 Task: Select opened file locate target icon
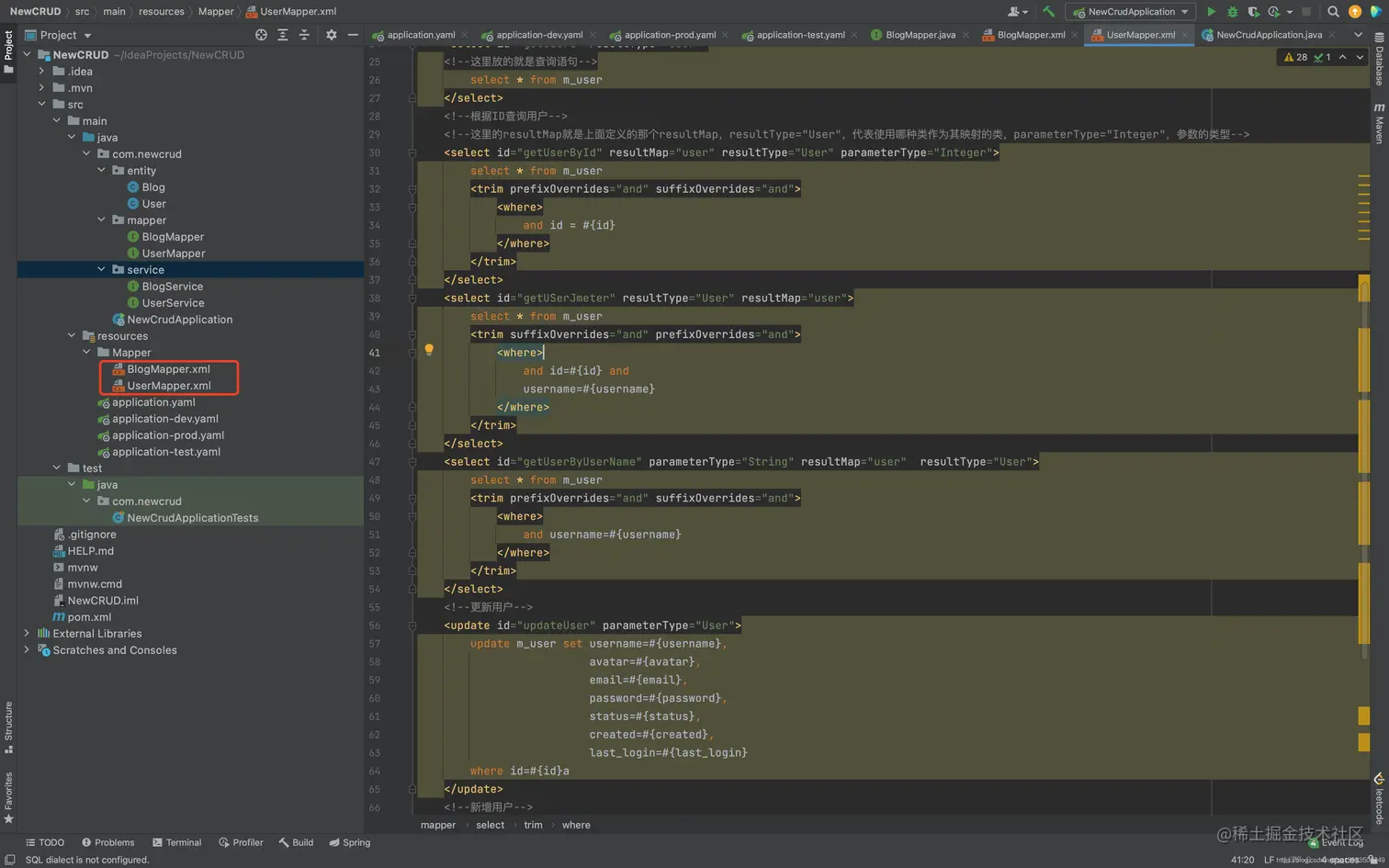(261, 35)
